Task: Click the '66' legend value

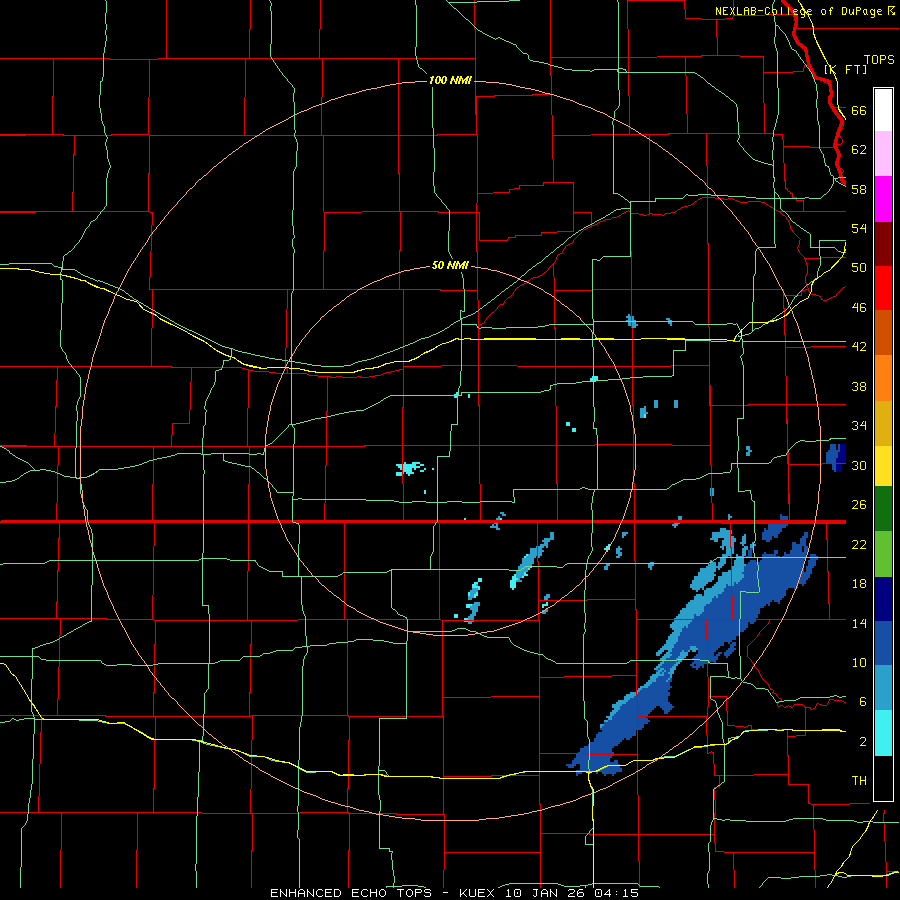Action: (859, 110)
